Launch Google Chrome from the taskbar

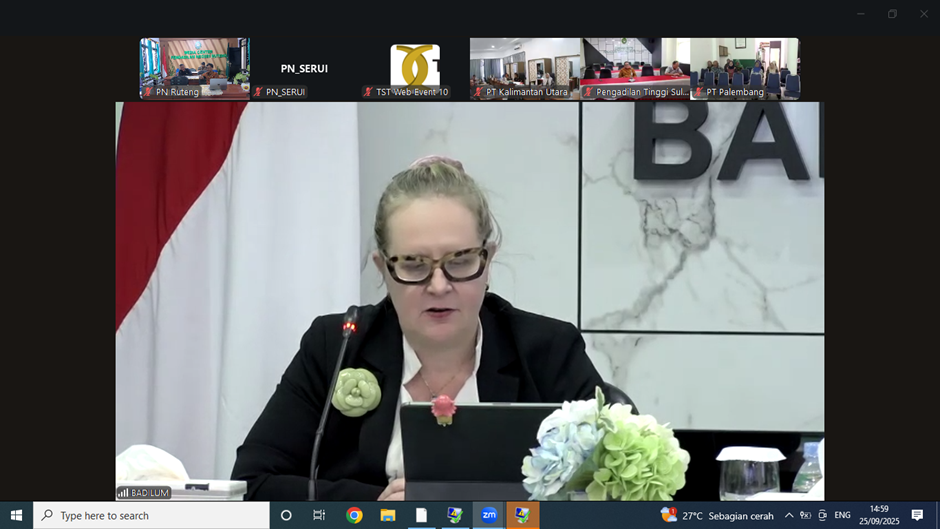[354, 515]
